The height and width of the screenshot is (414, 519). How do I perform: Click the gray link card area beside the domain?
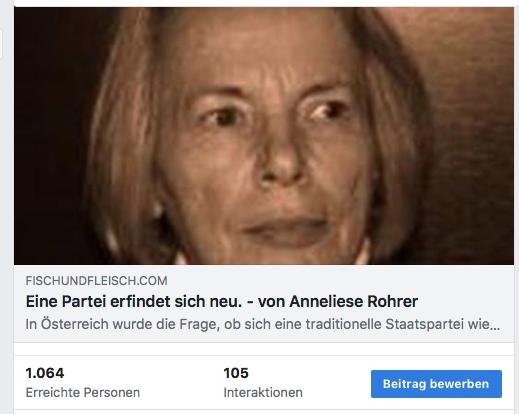pyautogui.click(x=333, y=281)
